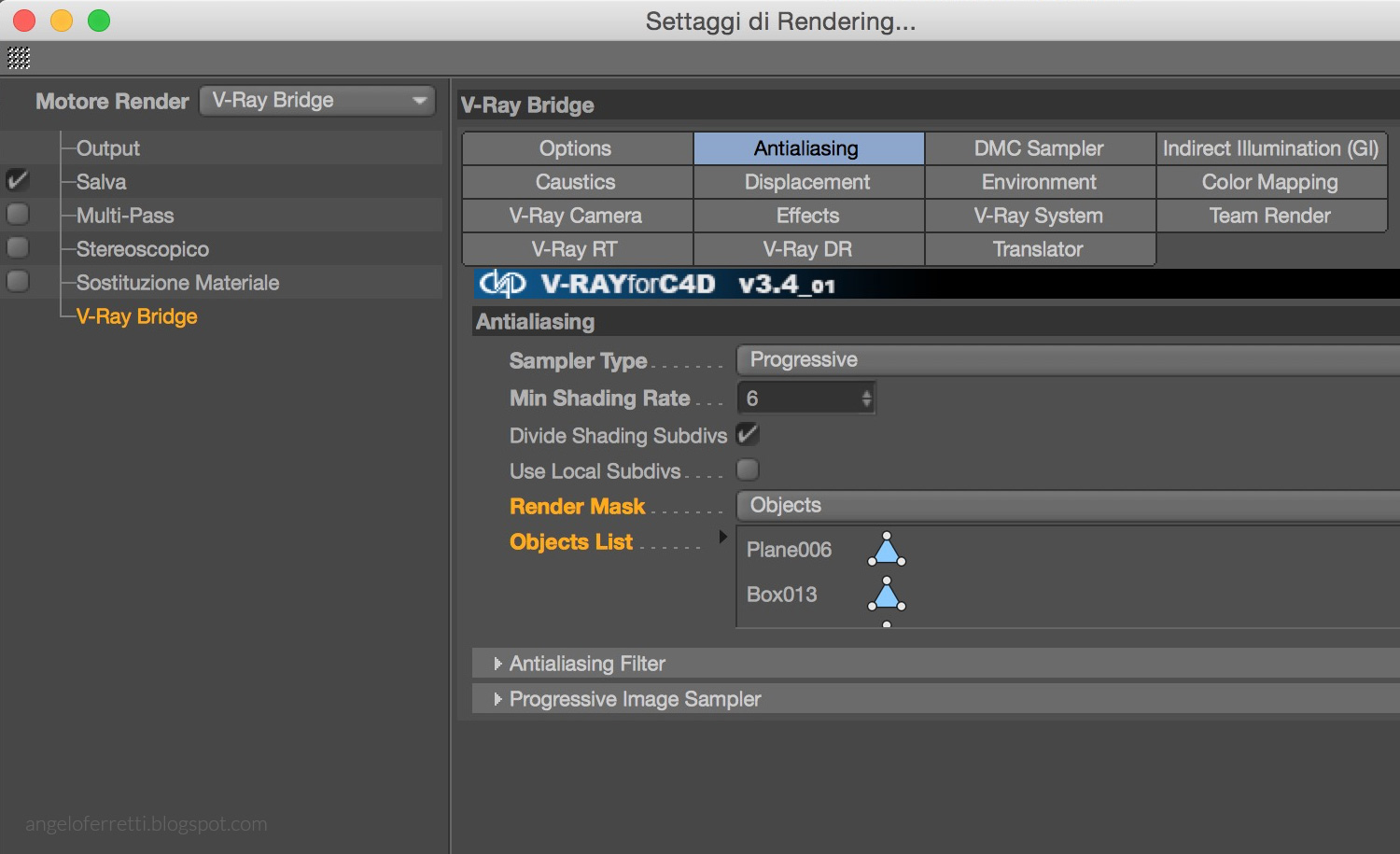Click the V-Ray Bridge panel header
Screen dimensions: 1400x854
tap(929, 105)
